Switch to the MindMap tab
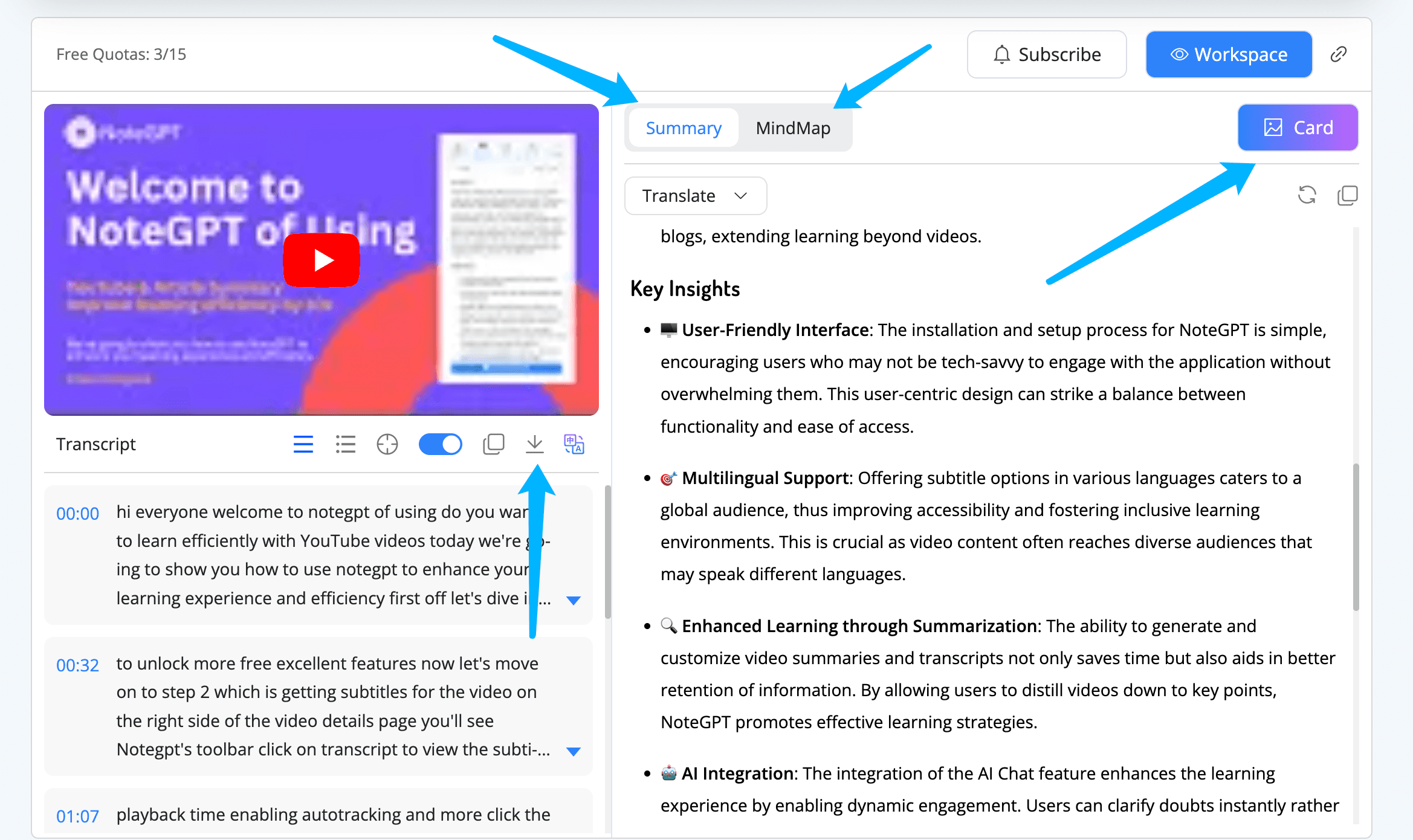 [x=793, y=128]
